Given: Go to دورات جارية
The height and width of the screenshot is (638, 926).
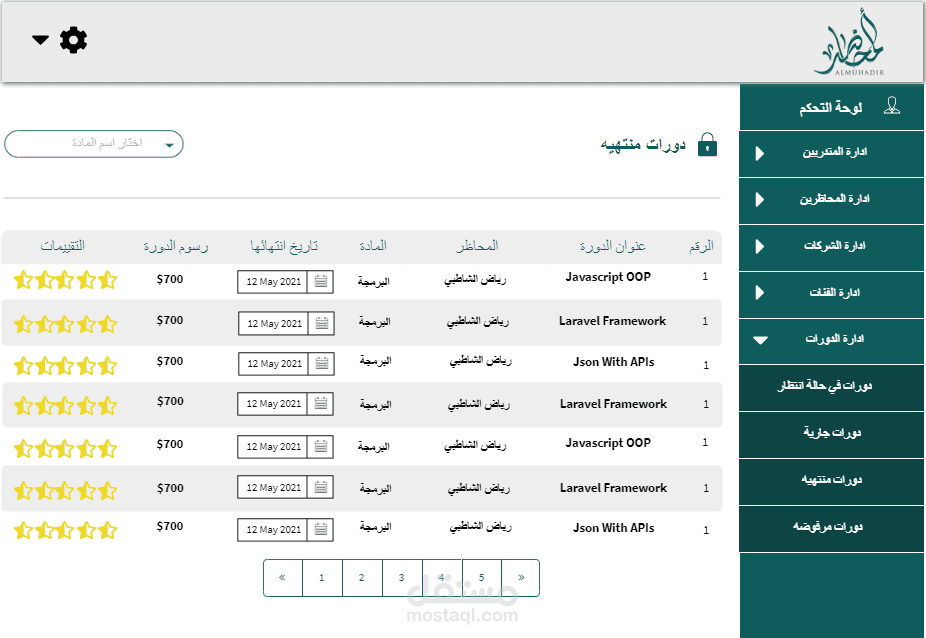Looking at the screenshot, I should [832, 434].
